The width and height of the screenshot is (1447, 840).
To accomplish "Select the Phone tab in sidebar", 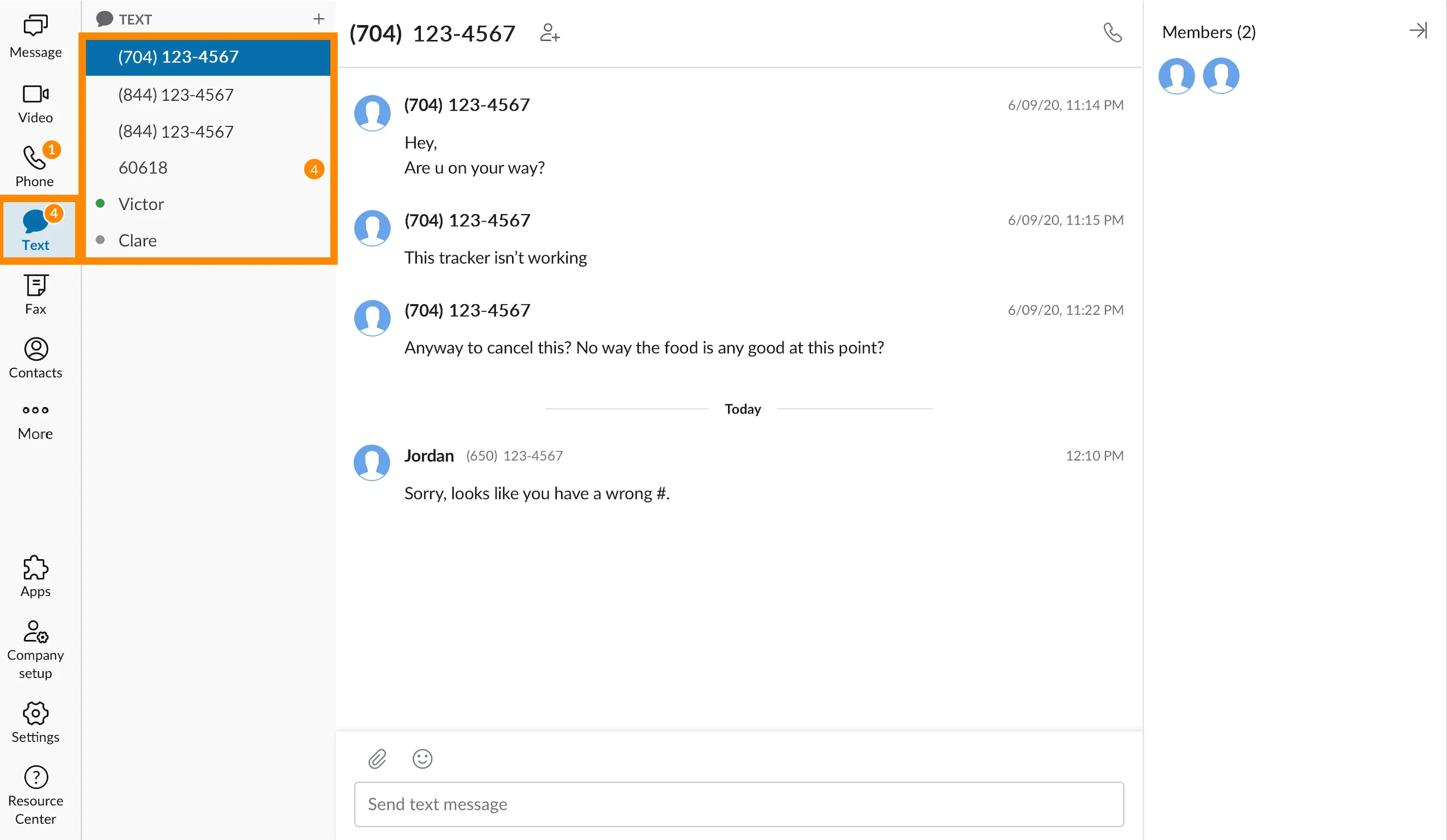I will click(35, 165).
